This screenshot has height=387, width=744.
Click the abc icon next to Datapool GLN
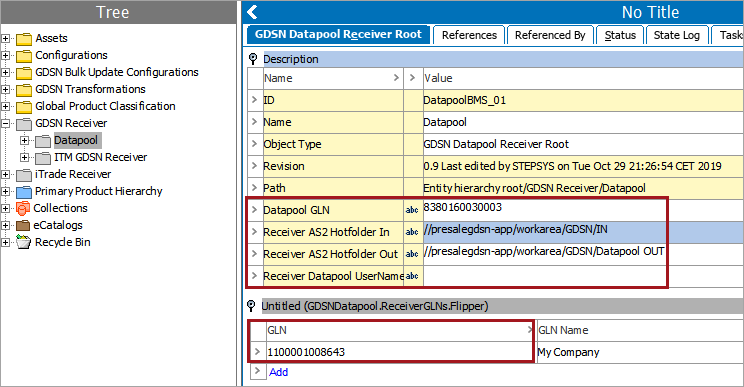pos(412,210)
